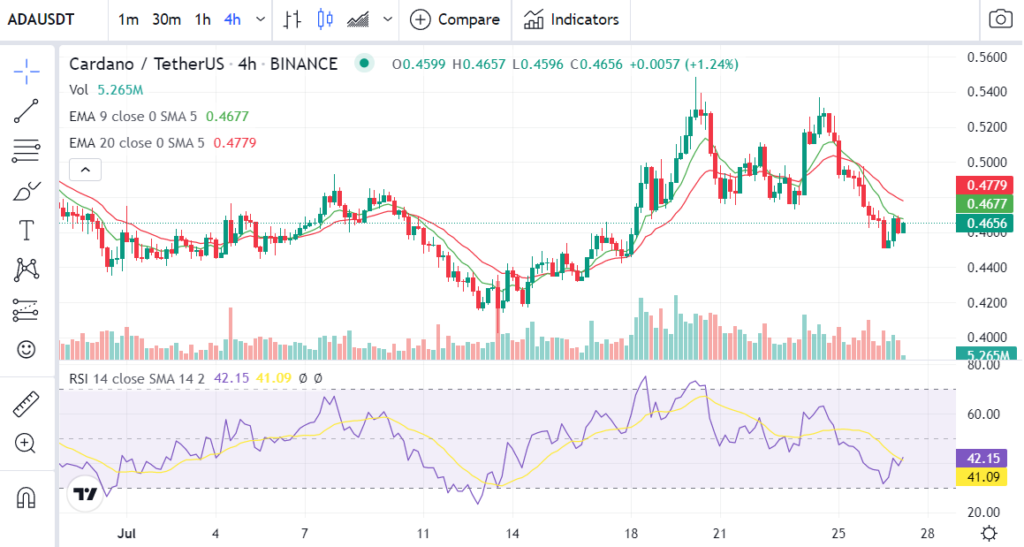Select the Vol 5.265M indicator legend

click(106, 90)
